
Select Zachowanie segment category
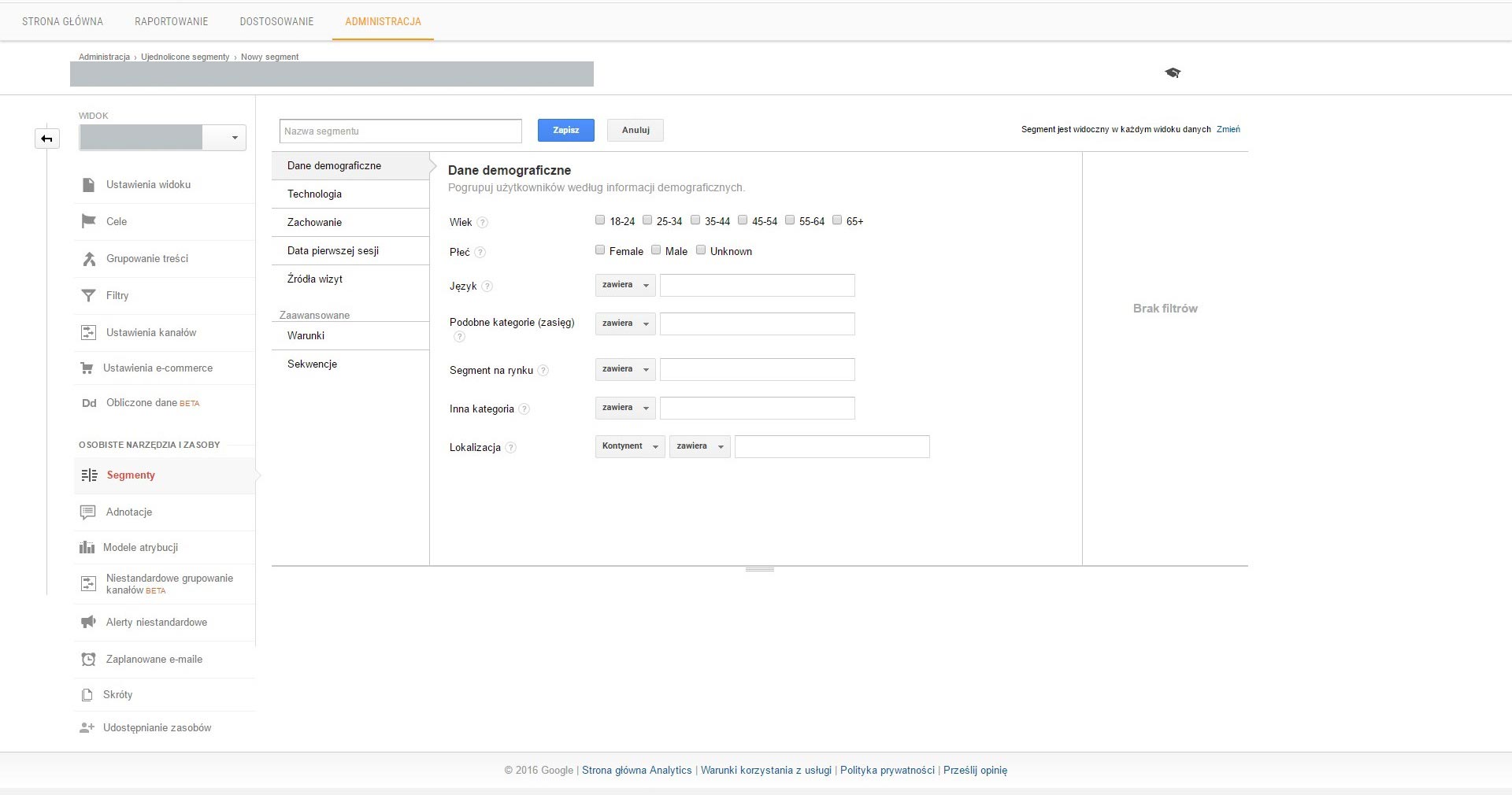[x=350, y=223]
